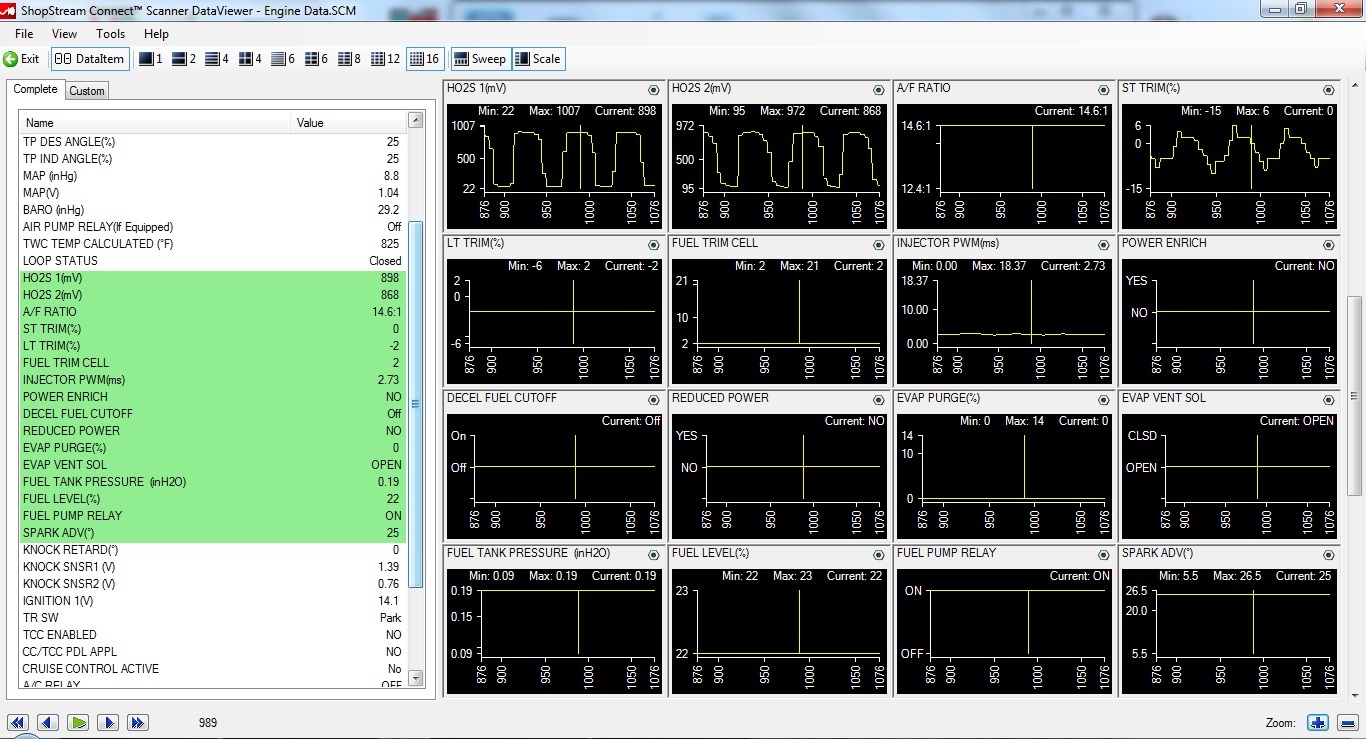Screen dimensions: 1366x739
Task: Zoom out with the minus button
Action: point(1347,722)
